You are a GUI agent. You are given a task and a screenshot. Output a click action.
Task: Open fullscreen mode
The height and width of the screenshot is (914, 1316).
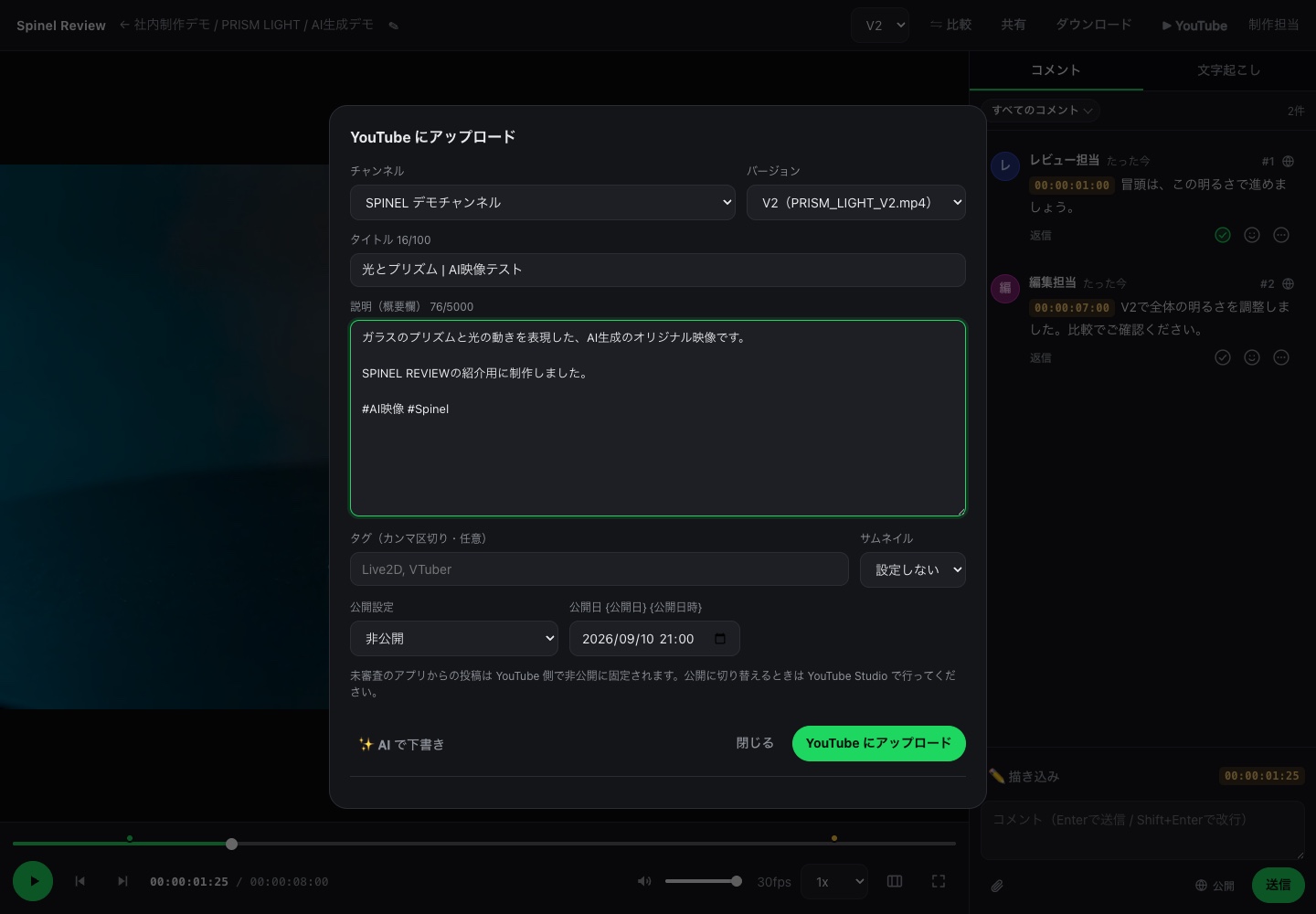939,881
